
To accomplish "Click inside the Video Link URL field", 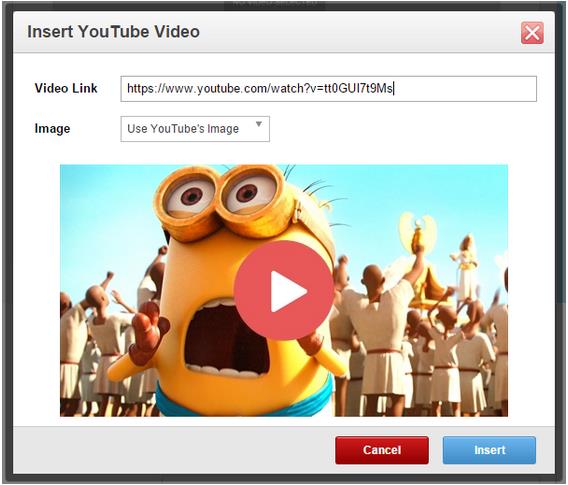I will click(328, 89).
